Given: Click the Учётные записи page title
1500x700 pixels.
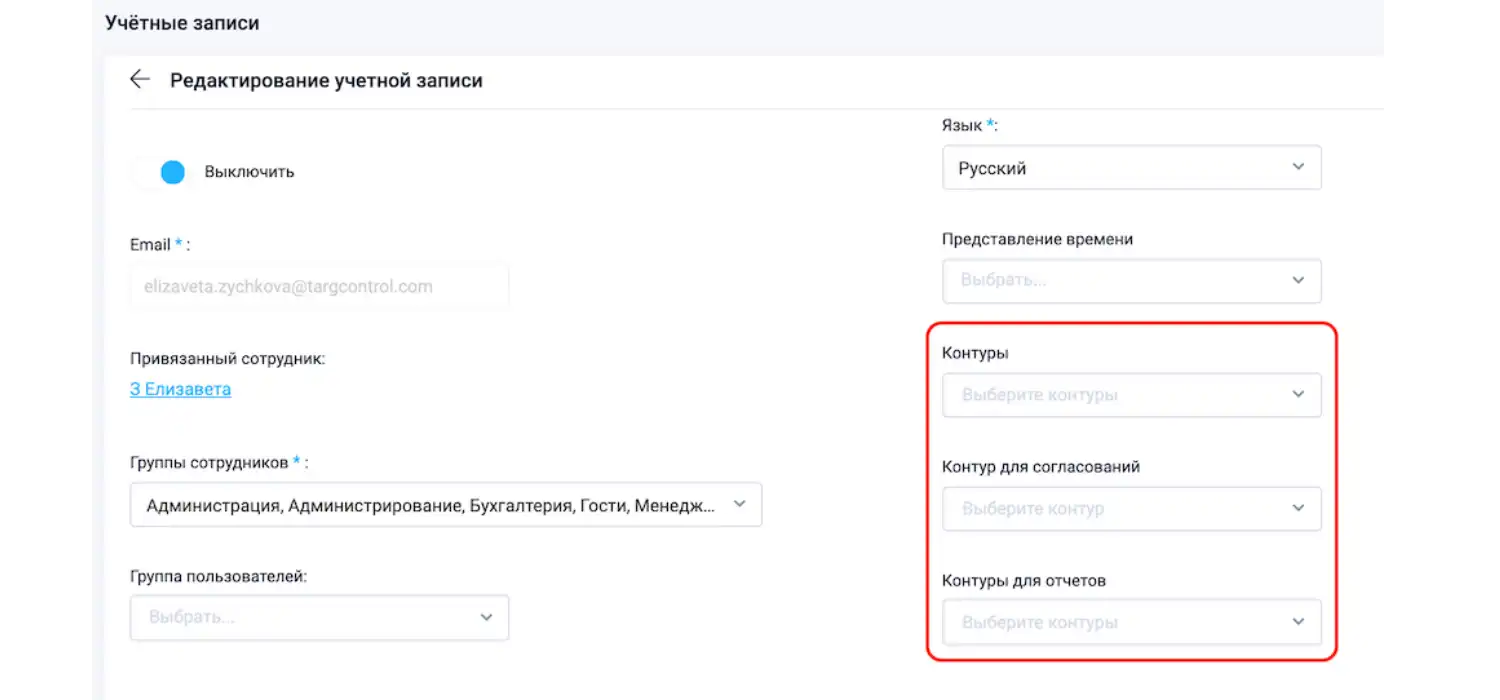Looking at the screenshot, I should tap(182, 22).
